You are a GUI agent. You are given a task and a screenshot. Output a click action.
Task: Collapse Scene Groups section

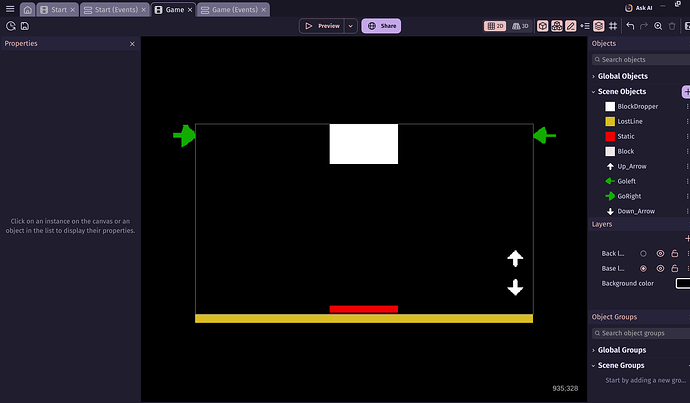point(593,366)
